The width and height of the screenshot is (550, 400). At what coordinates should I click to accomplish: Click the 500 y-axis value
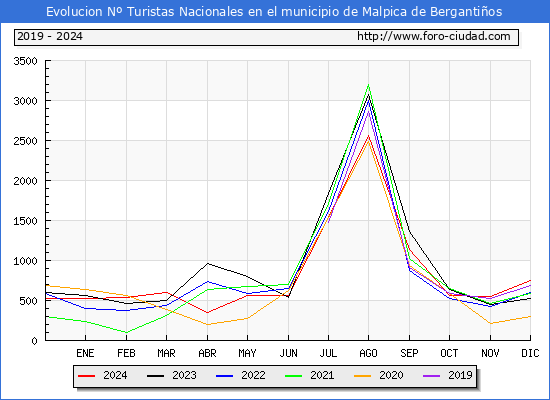click(28, 301)
